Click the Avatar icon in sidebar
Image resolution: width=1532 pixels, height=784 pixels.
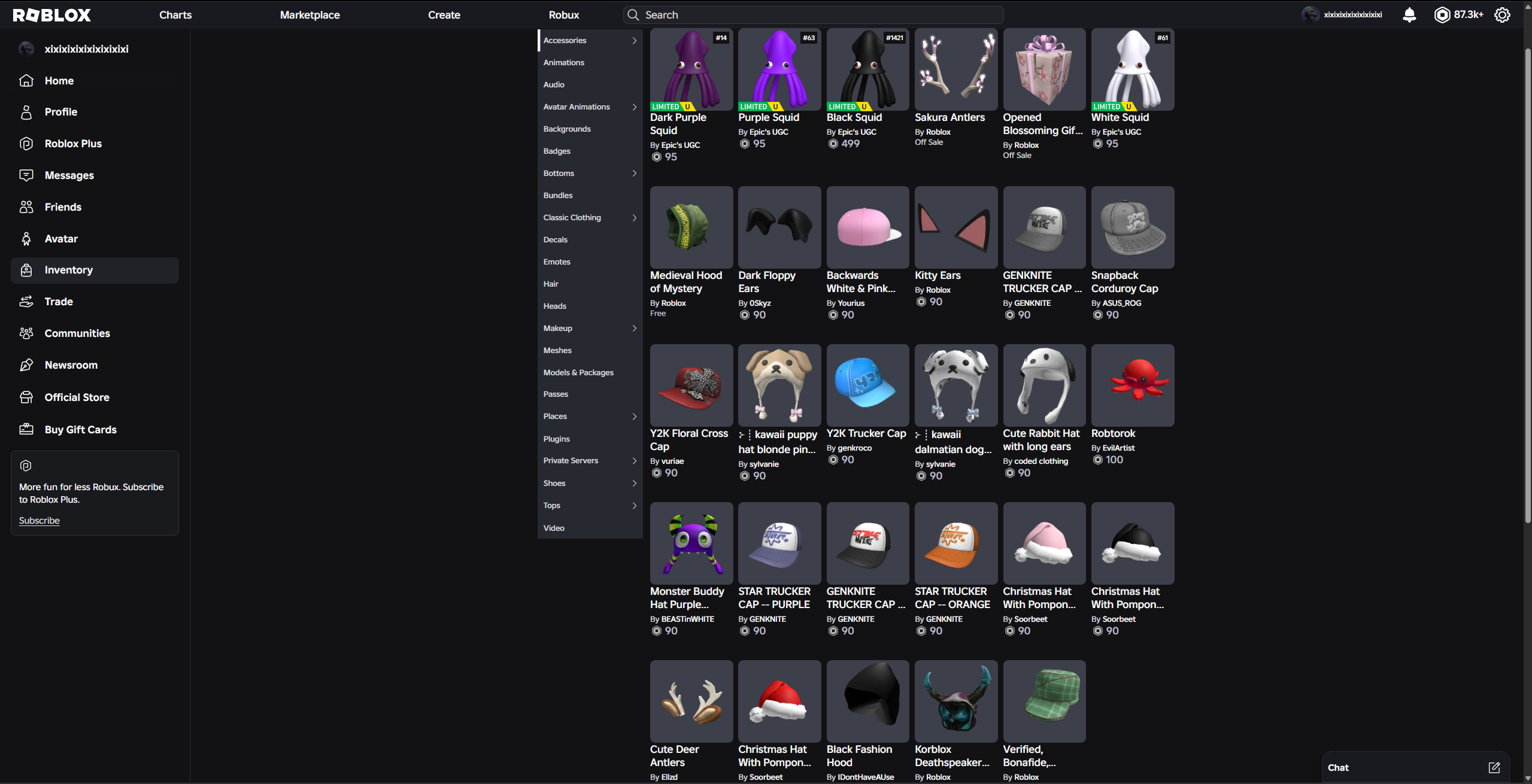click(26, 239)
